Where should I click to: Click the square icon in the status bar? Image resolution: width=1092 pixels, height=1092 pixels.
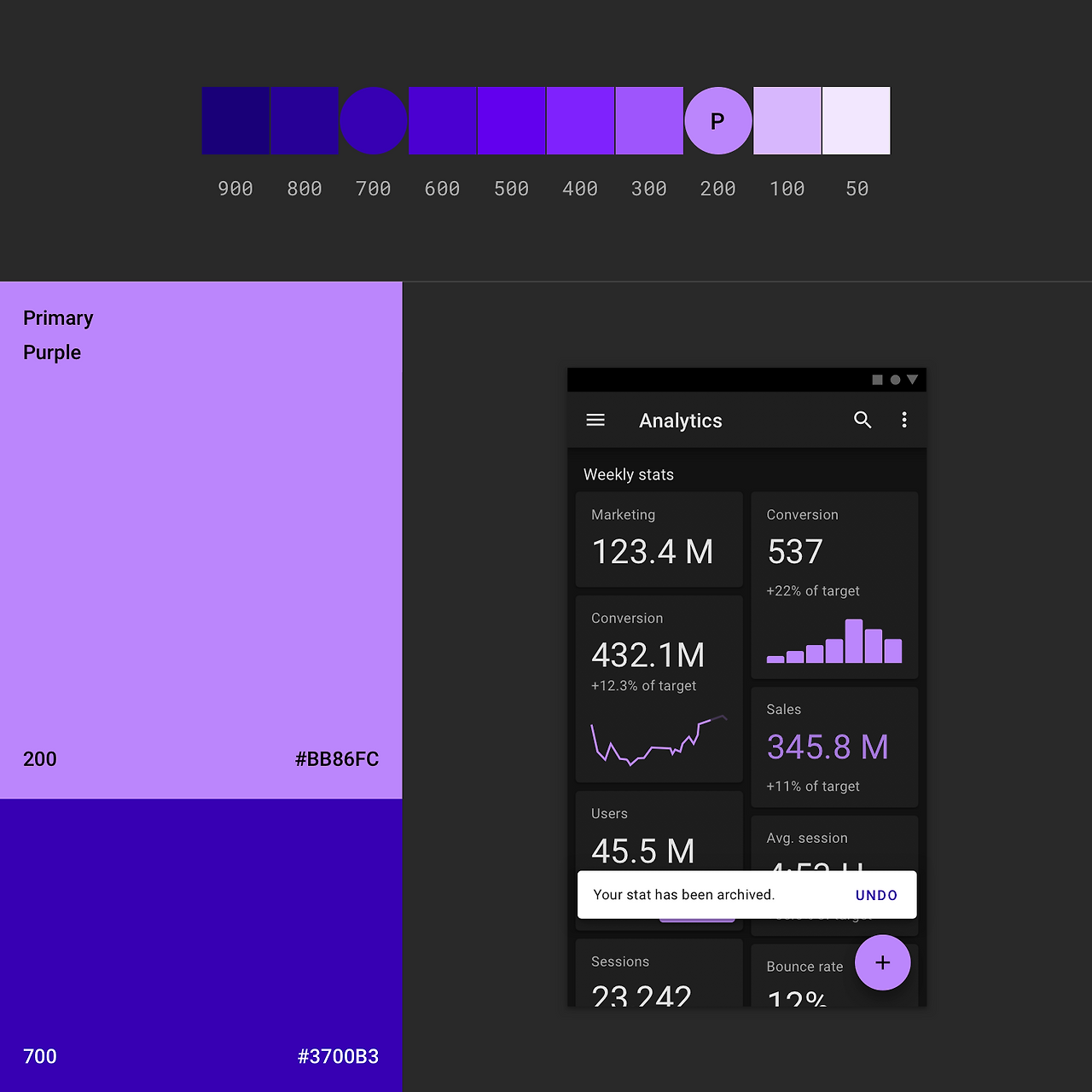coord(878,380)
